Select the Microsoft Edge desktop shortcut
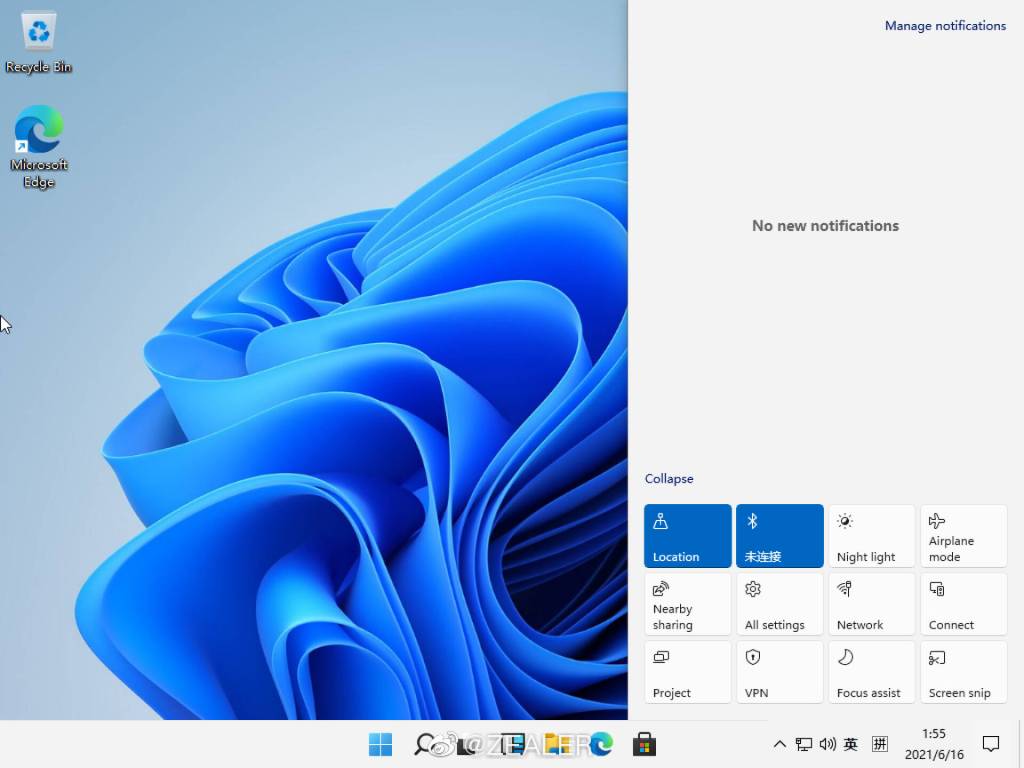This screenshot has width=1024, height=768. pos(39,146)
